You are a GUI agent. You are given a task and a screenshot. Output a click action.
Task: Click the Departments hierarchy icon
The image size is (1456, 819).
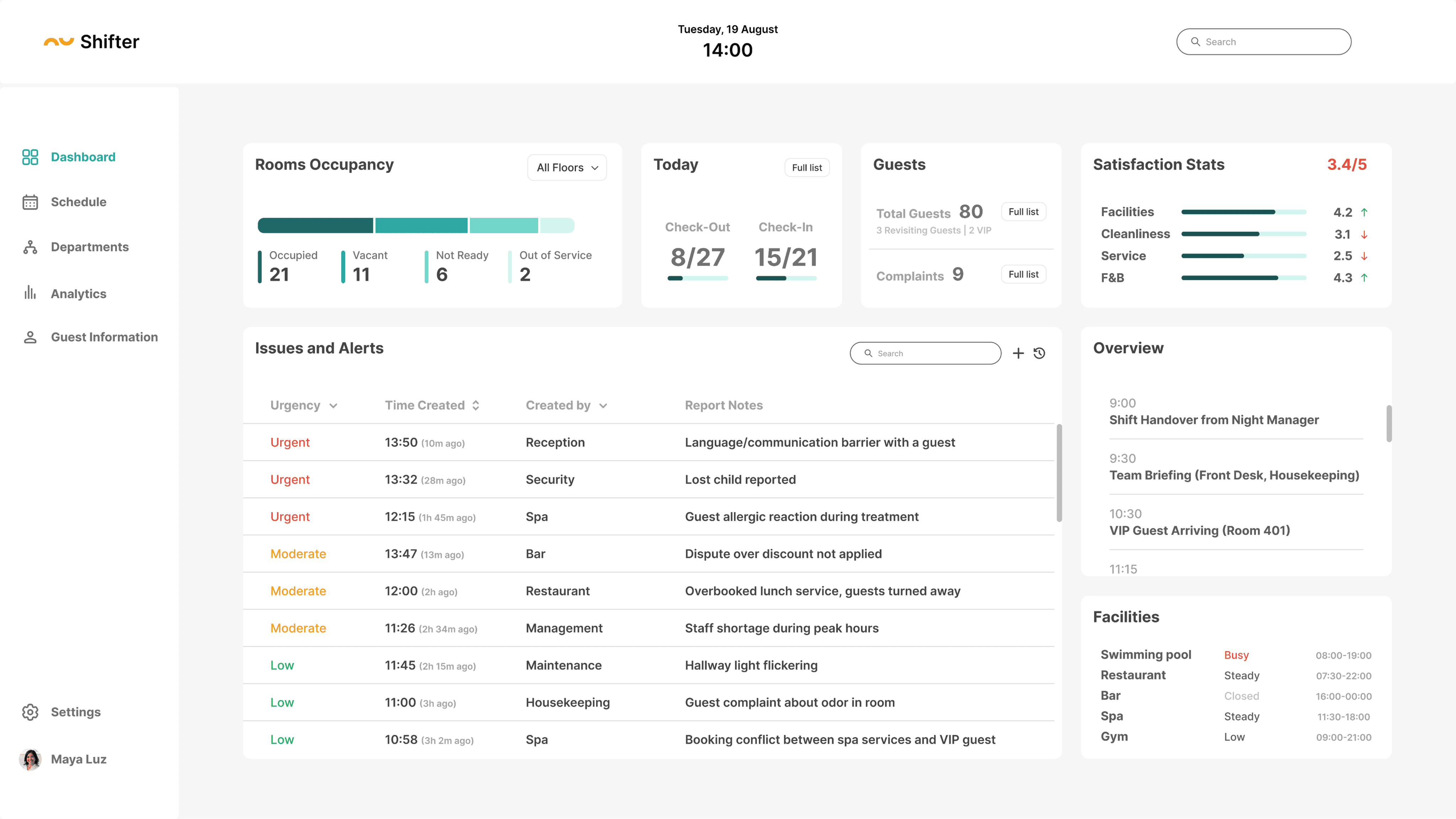(30, 247)
